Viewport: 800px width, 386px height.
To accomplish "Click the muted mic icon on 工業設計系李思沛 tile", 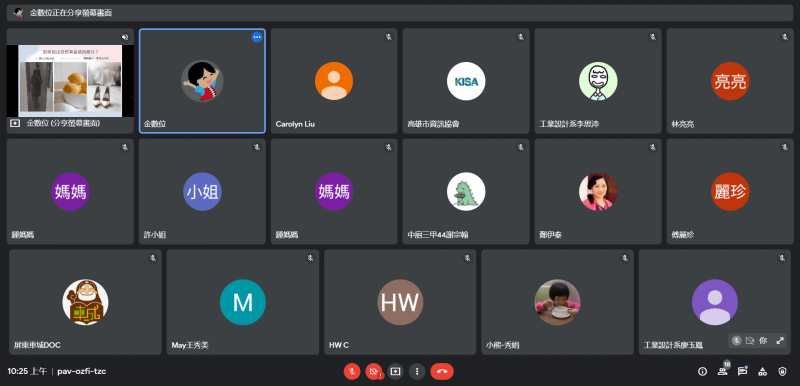I will click(653, 37).
